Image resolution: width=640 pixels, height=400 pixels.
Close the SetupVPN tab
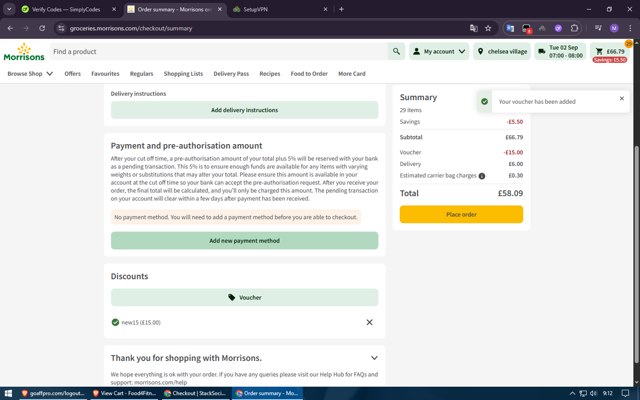[x=325, y=9]
